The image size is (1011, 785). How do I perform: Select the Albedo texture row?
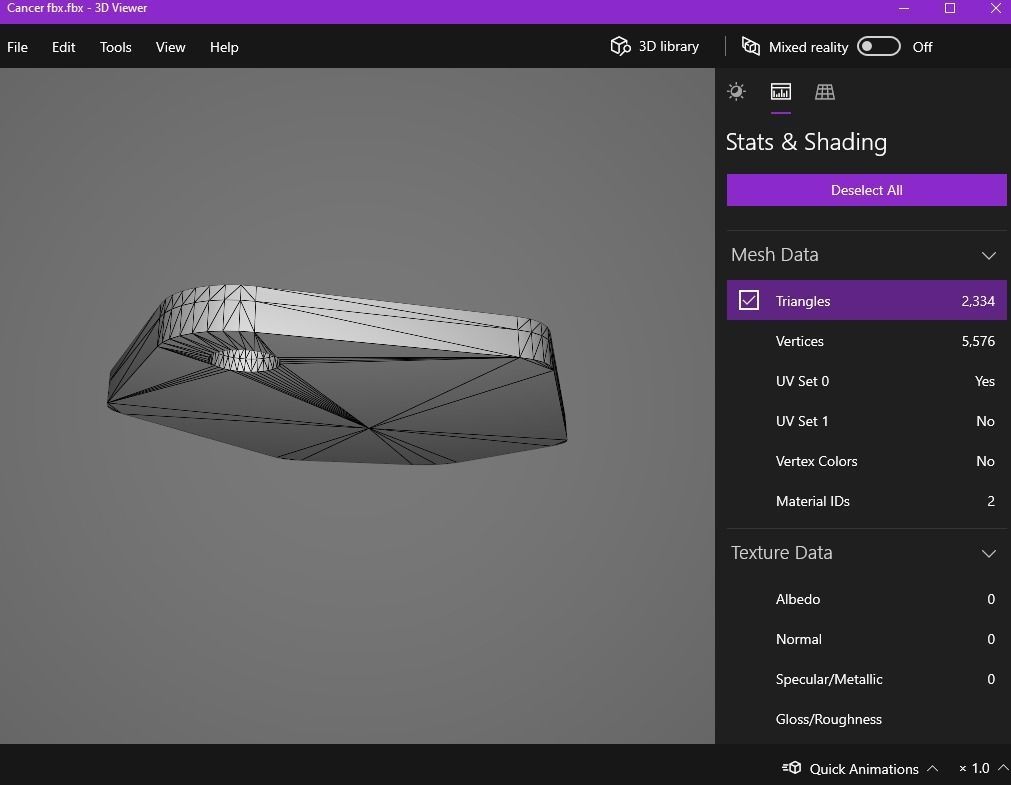click(867, 599)
